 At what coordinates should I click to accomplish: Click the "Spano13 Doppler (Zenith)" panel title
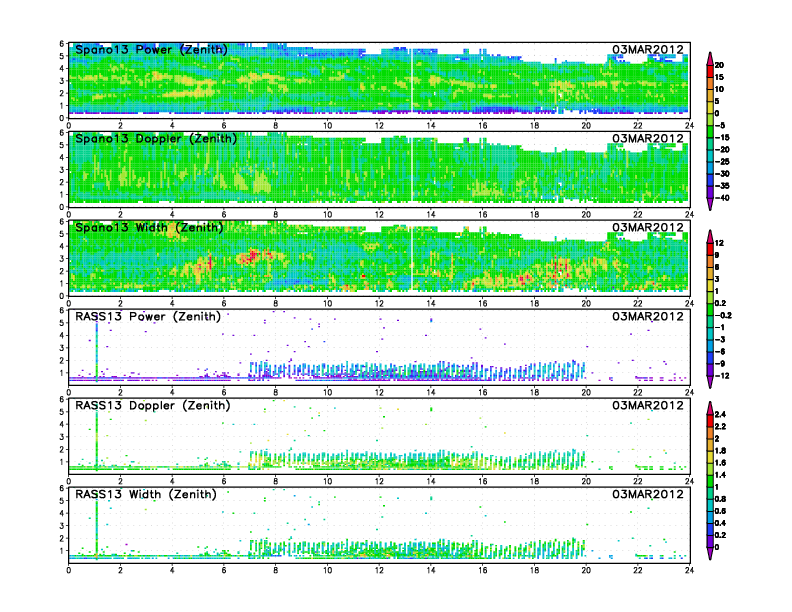tap(156, 138)
